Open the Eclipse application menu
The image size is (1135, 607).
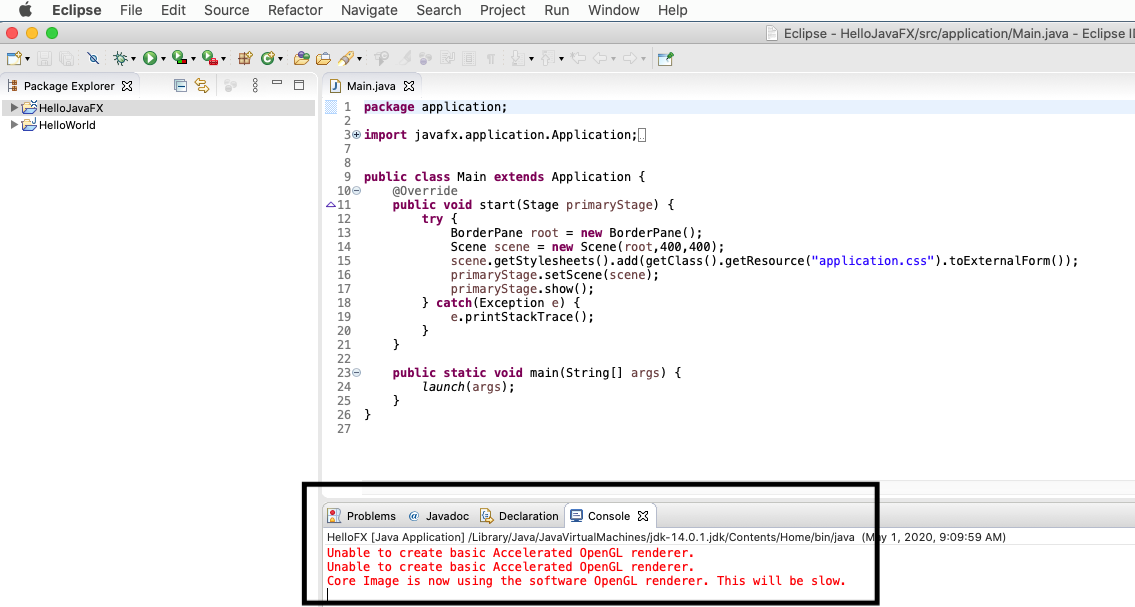point(77,10)
